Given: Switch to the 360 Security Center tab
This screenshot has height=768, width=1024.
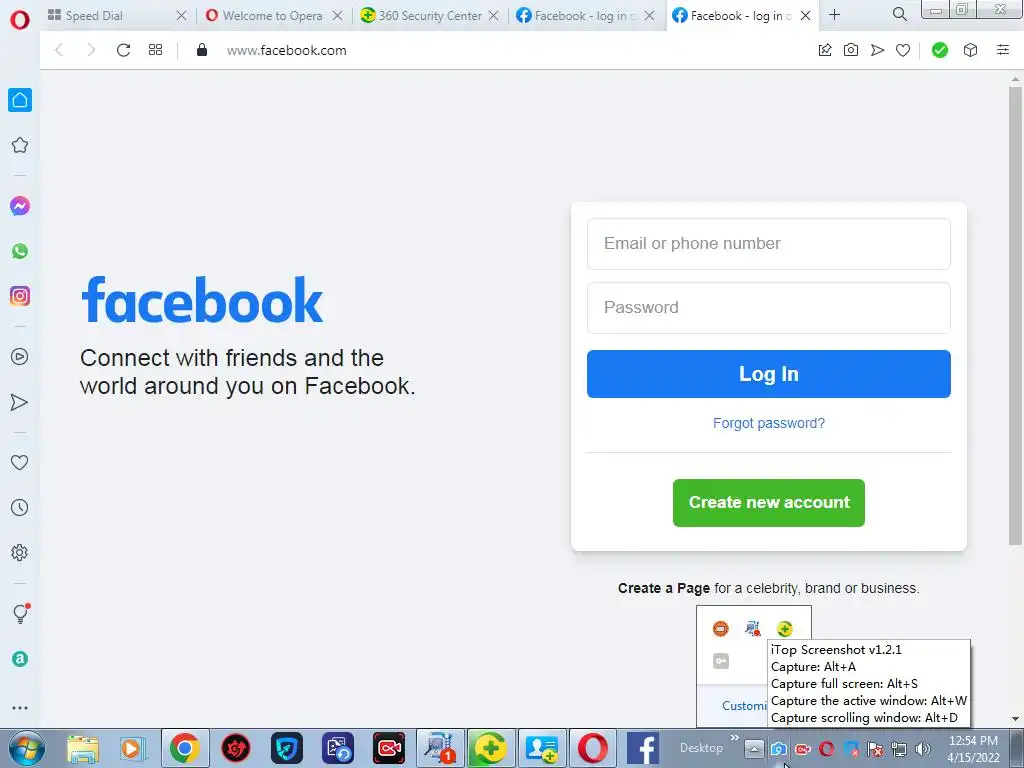Looking at the screenshot, I should [x=430, y=16].
